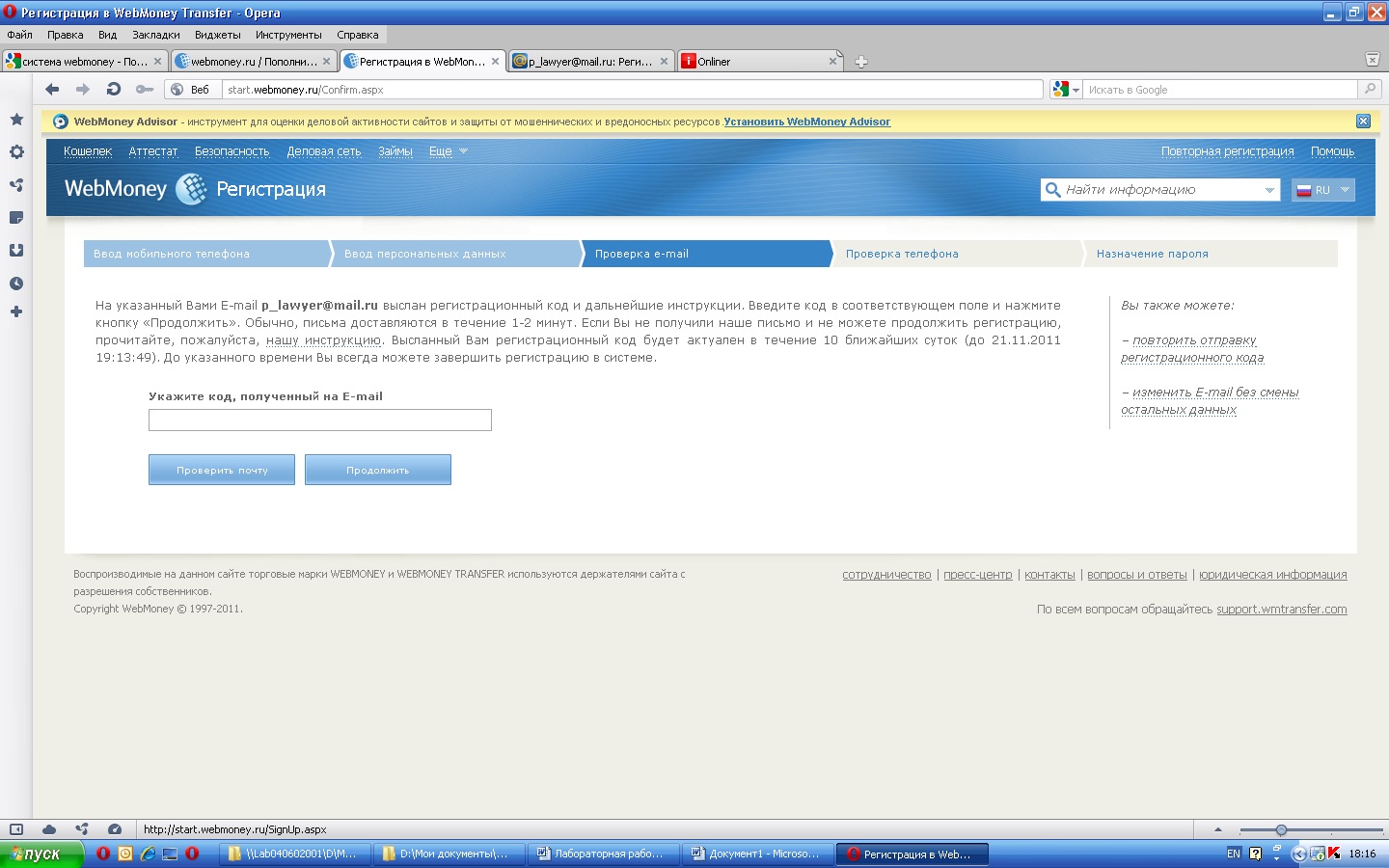The image size is (1389, 868).
Task: Focus the Искать в Google search box
Action: [x=1221, y=90]
